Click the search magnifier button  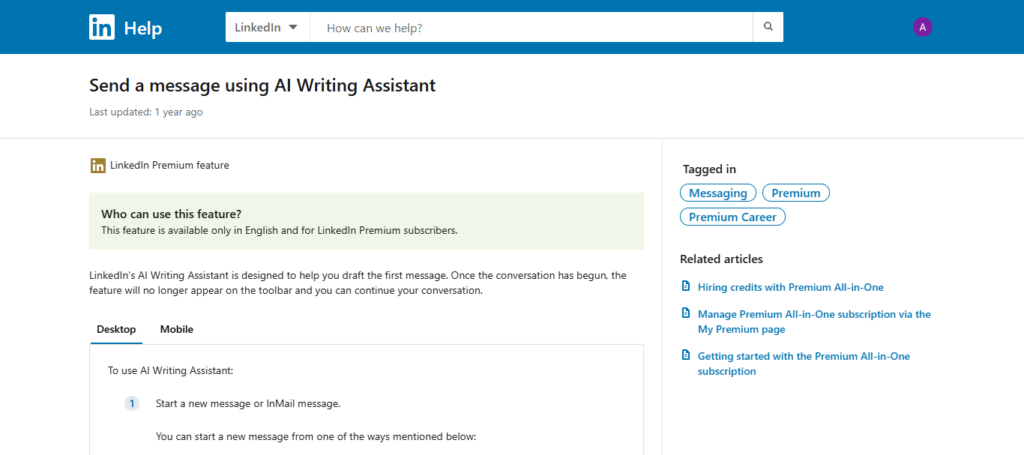768,27
